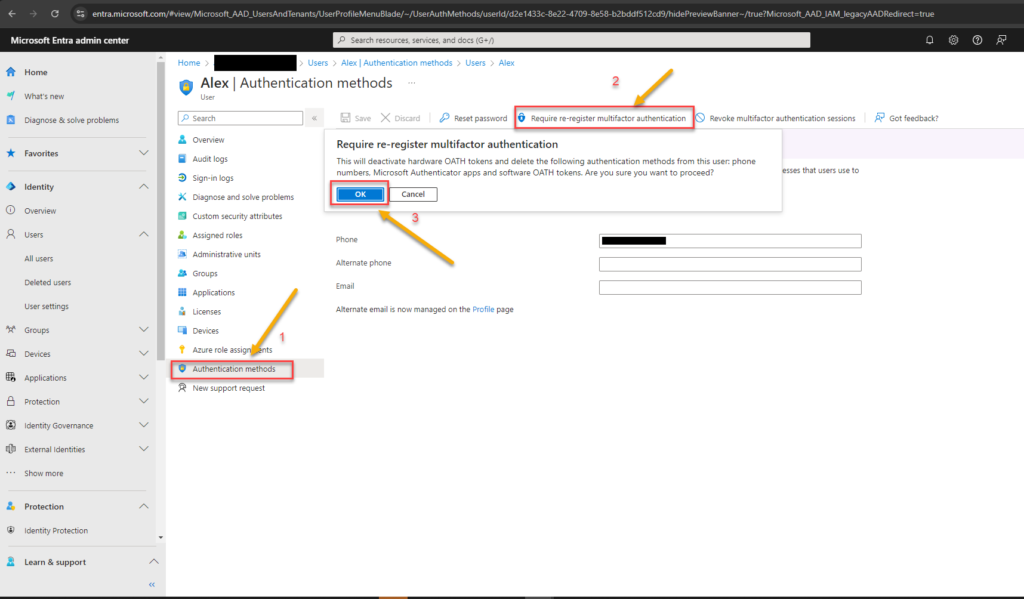Viewport: 1024px width, 599px height.
Task: Expand the Favorites section chevron
Action: [x=144, y=153]
